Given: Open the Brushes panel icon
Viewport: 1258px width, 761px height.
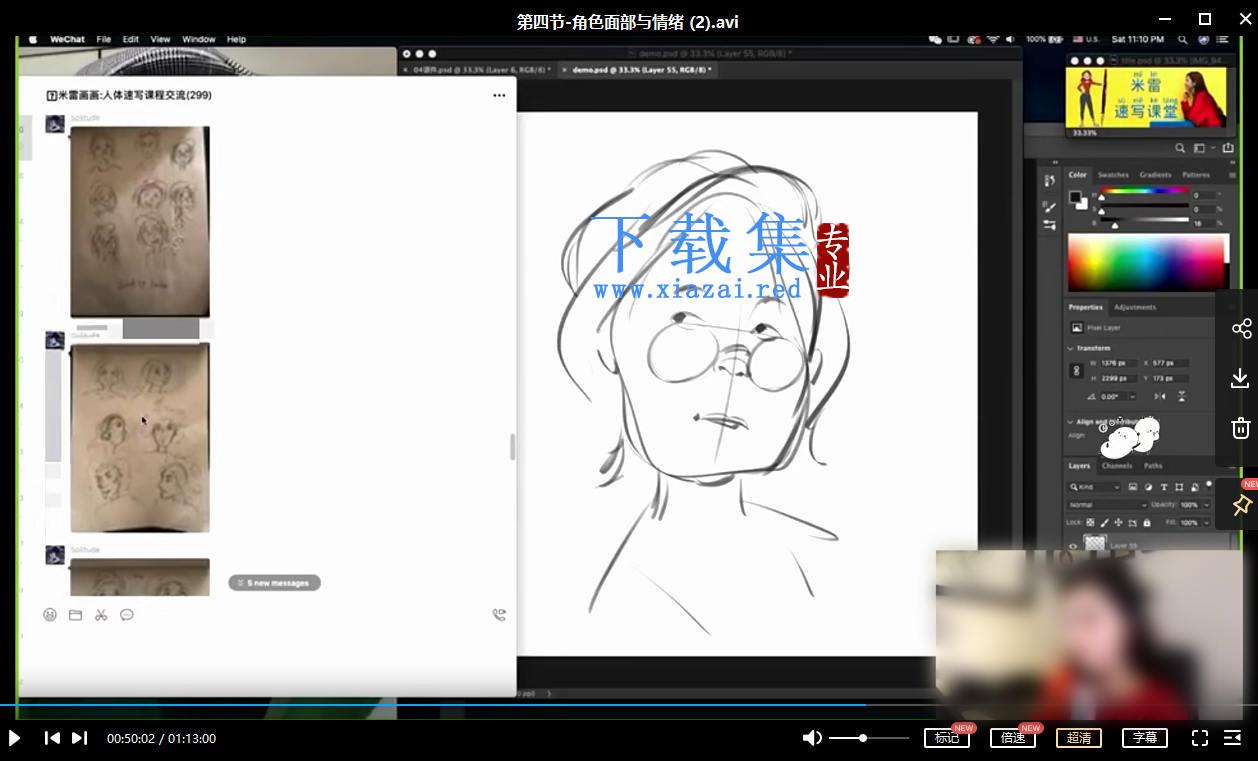Looking at the screenshot, I should (1049, 206).
